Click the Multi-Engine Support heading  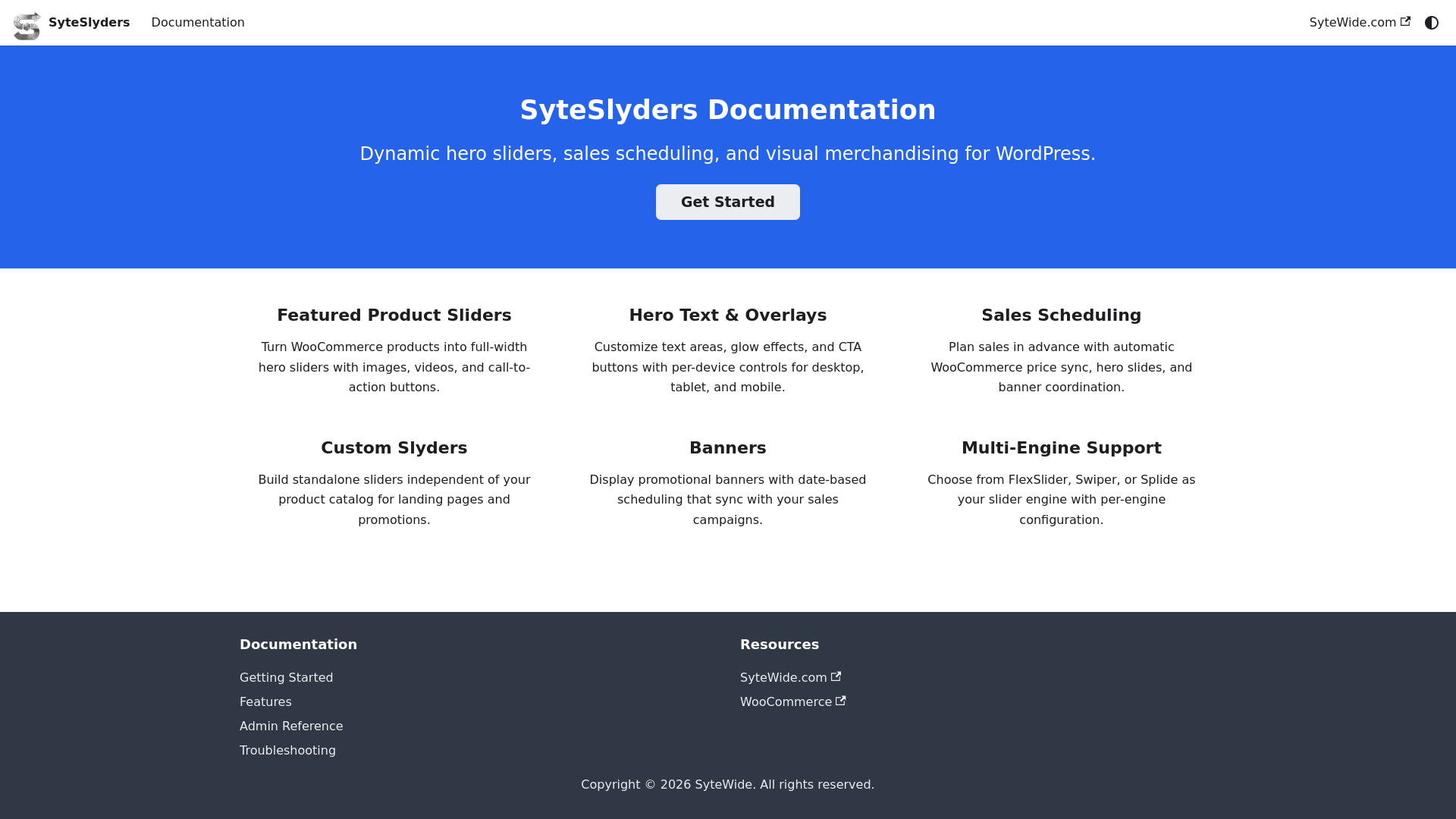(x=1062, y=448)
